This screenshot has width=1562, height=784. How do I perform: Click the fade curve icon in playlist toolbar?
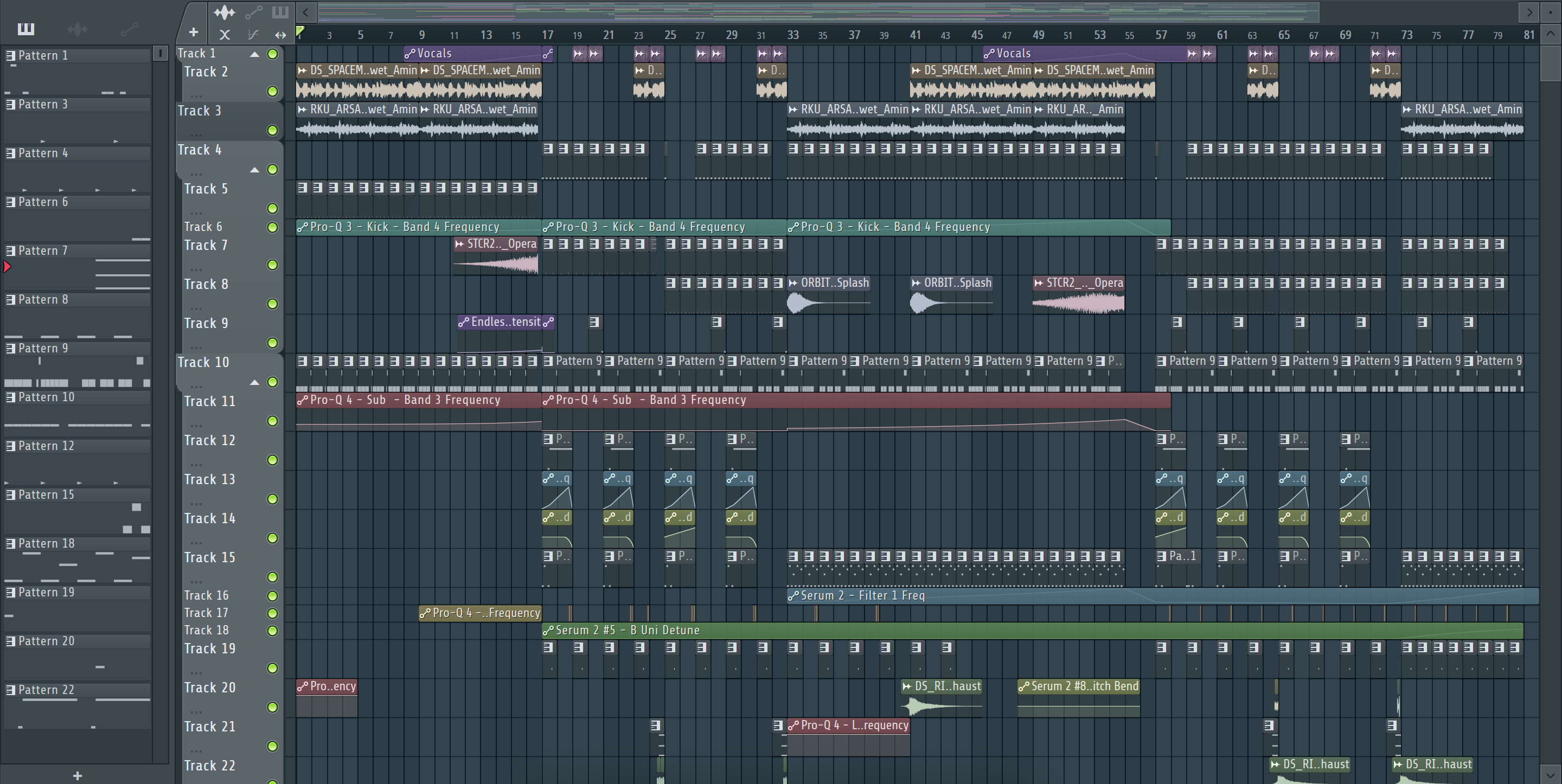click(253, 35)
